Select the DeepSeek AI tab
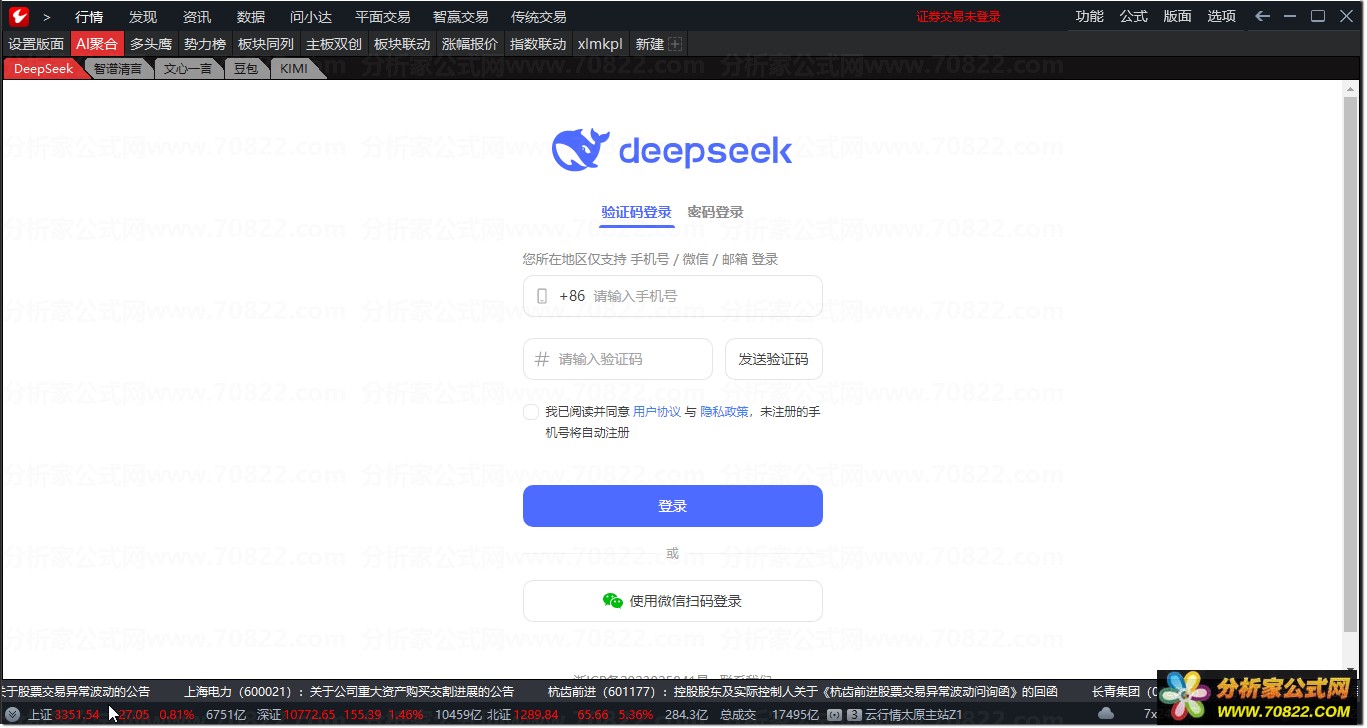Screen dimensions: 1367x728 point(43,69)
